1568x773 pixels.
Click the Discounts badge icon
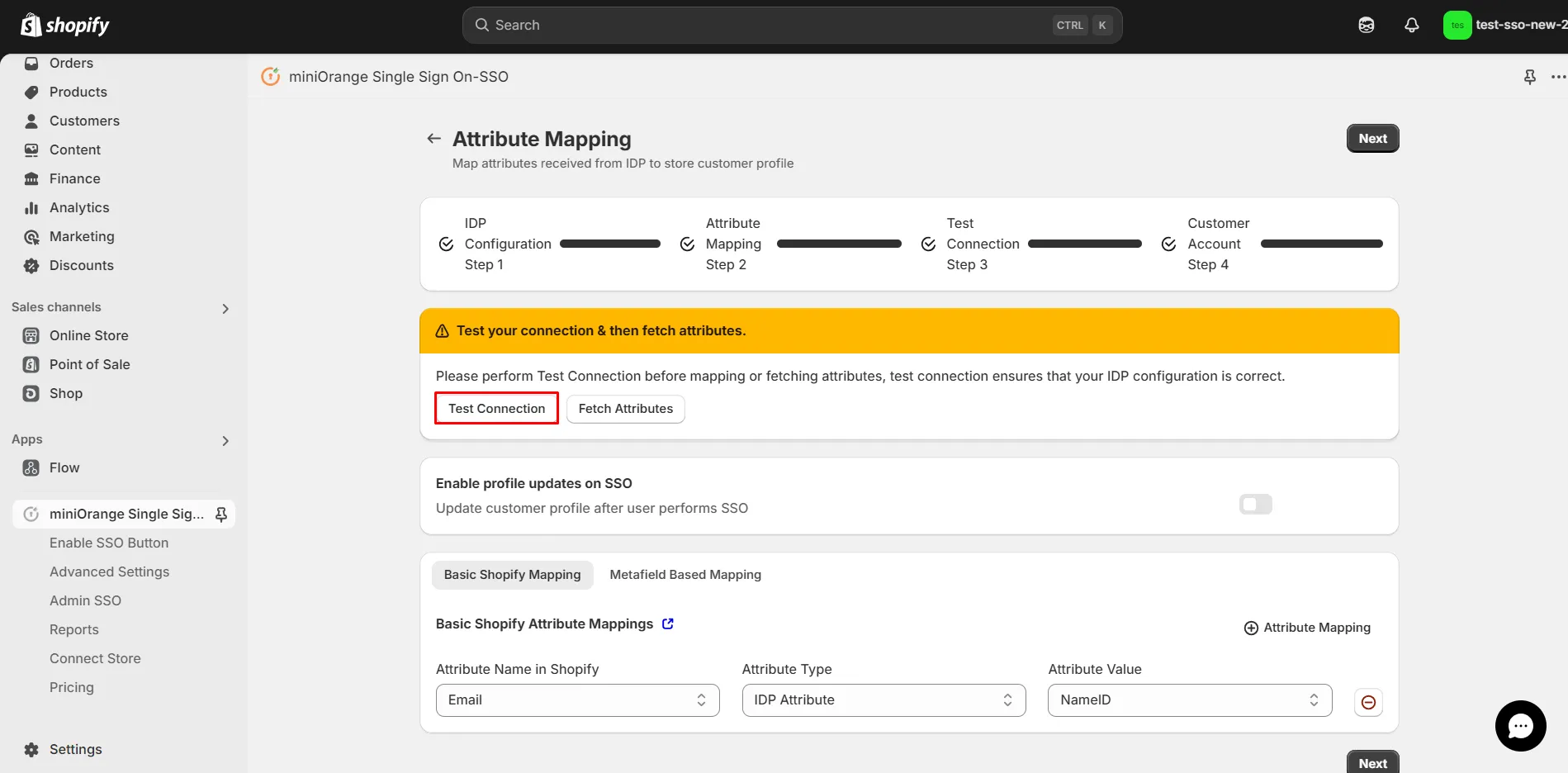coord(31,265)
